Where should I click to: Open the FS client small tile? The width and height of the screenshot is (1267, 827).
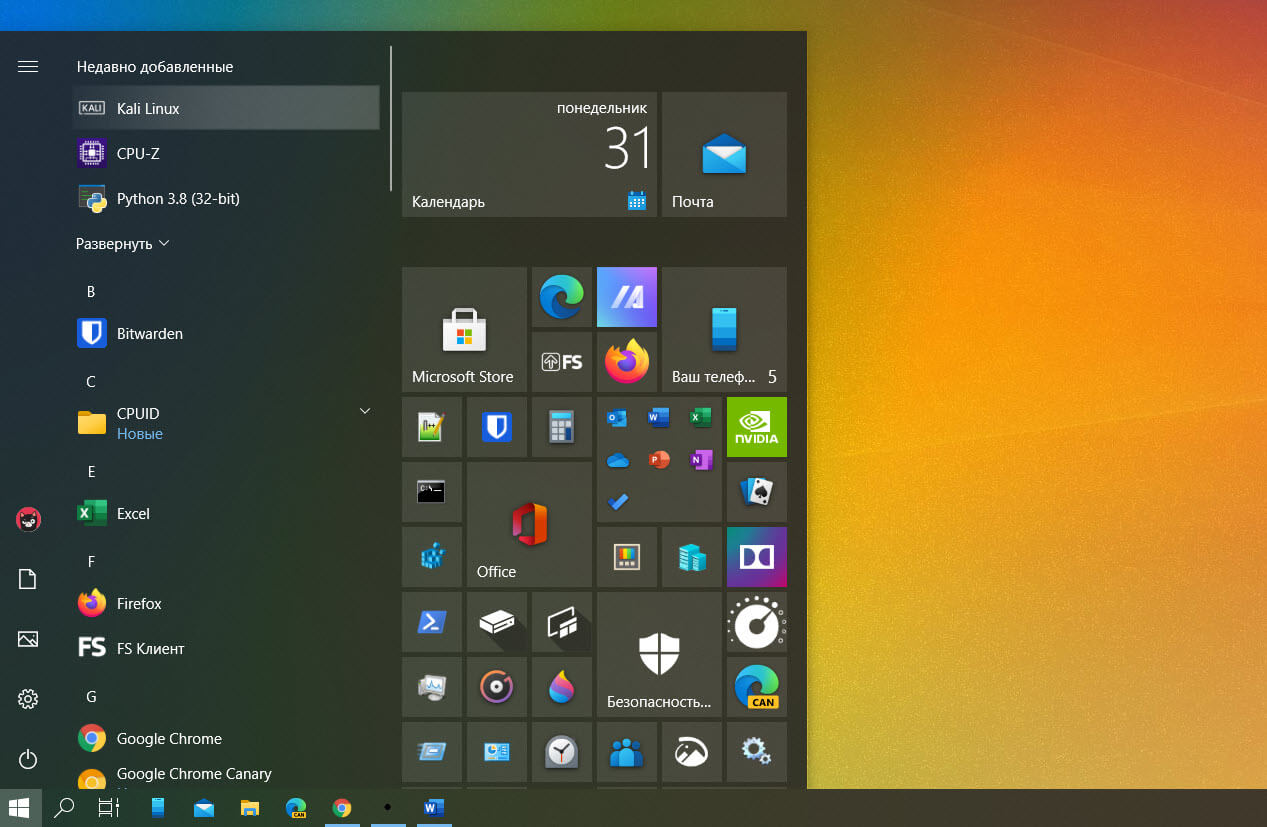point(562,362)
